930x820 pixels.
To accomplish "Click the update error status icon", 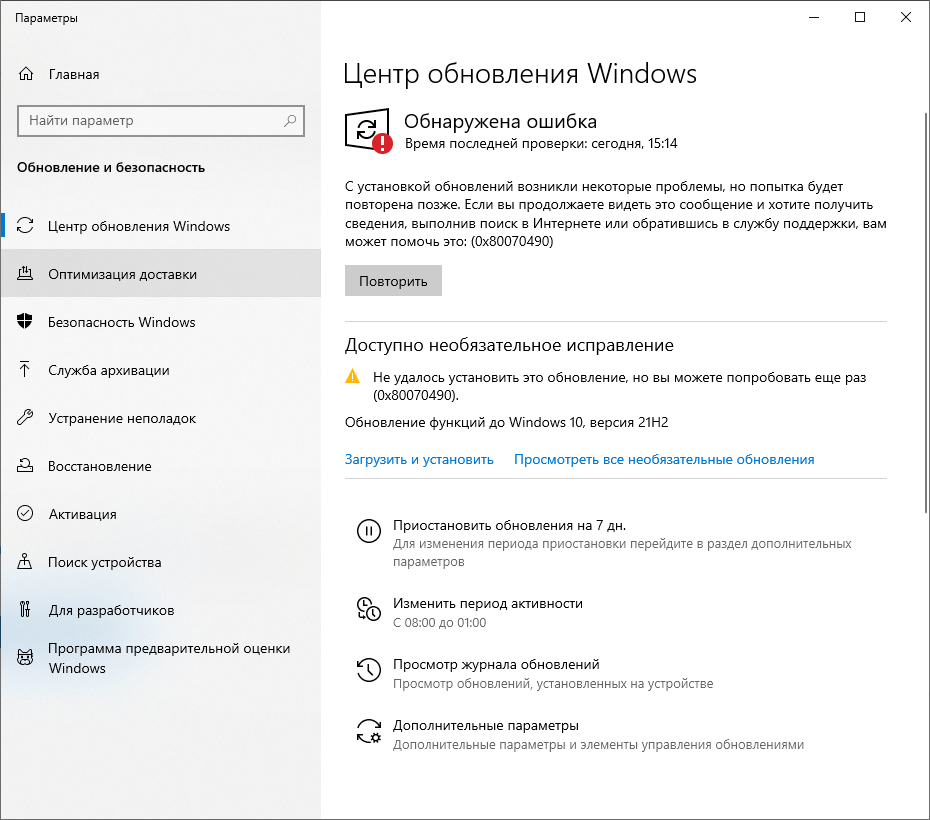I will click(368, 130).
